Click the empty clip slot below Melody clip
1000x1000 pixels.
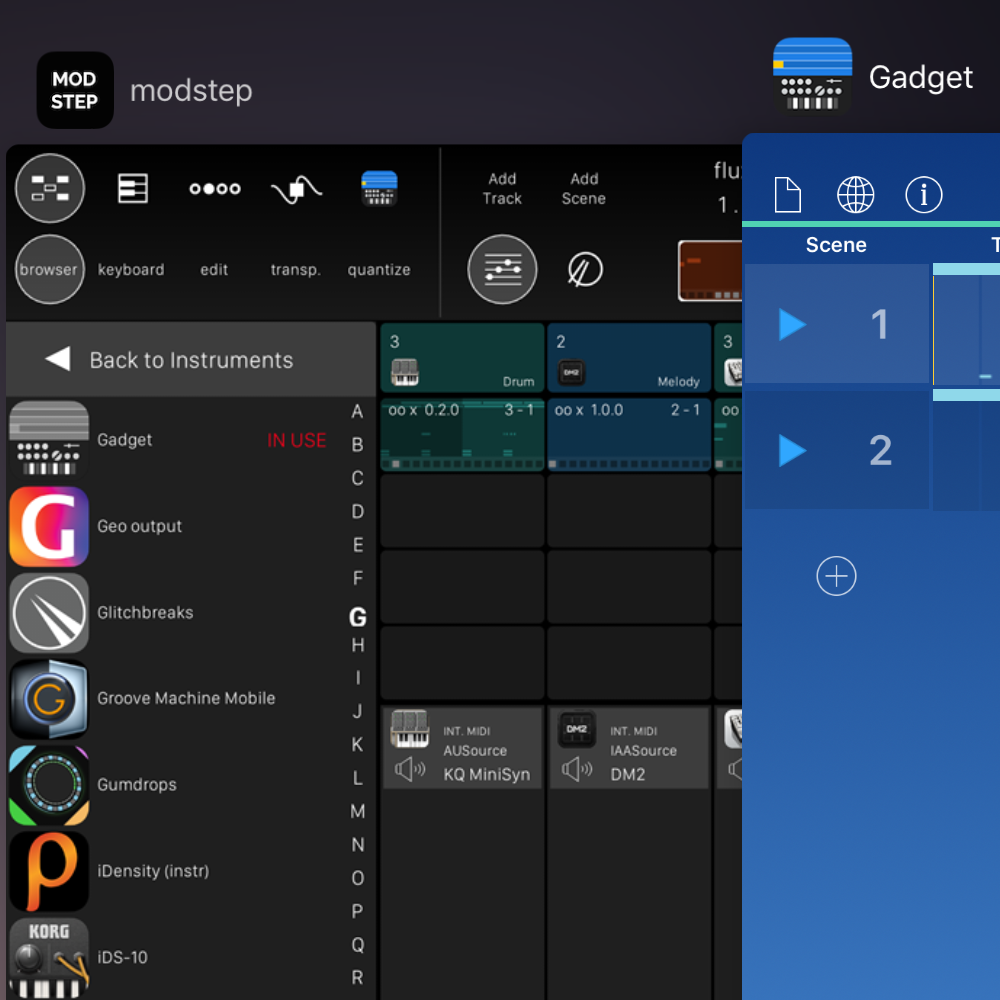pos(629,511)
